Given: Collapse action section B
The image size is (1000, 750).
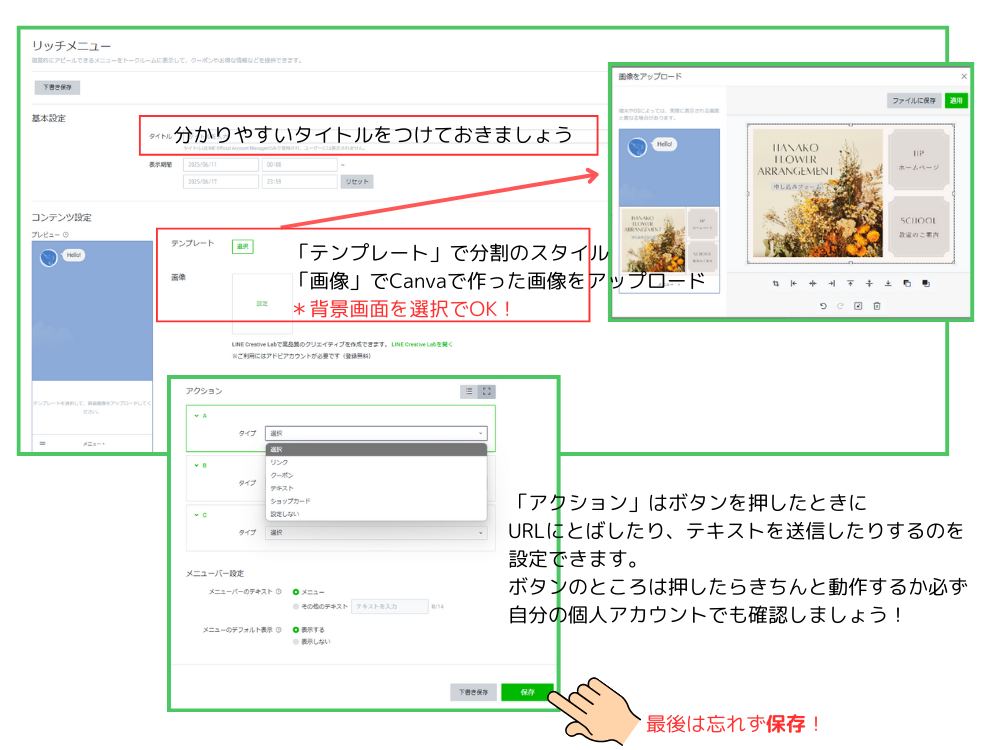Looking at the screenshot, I should tap(196, 464).
